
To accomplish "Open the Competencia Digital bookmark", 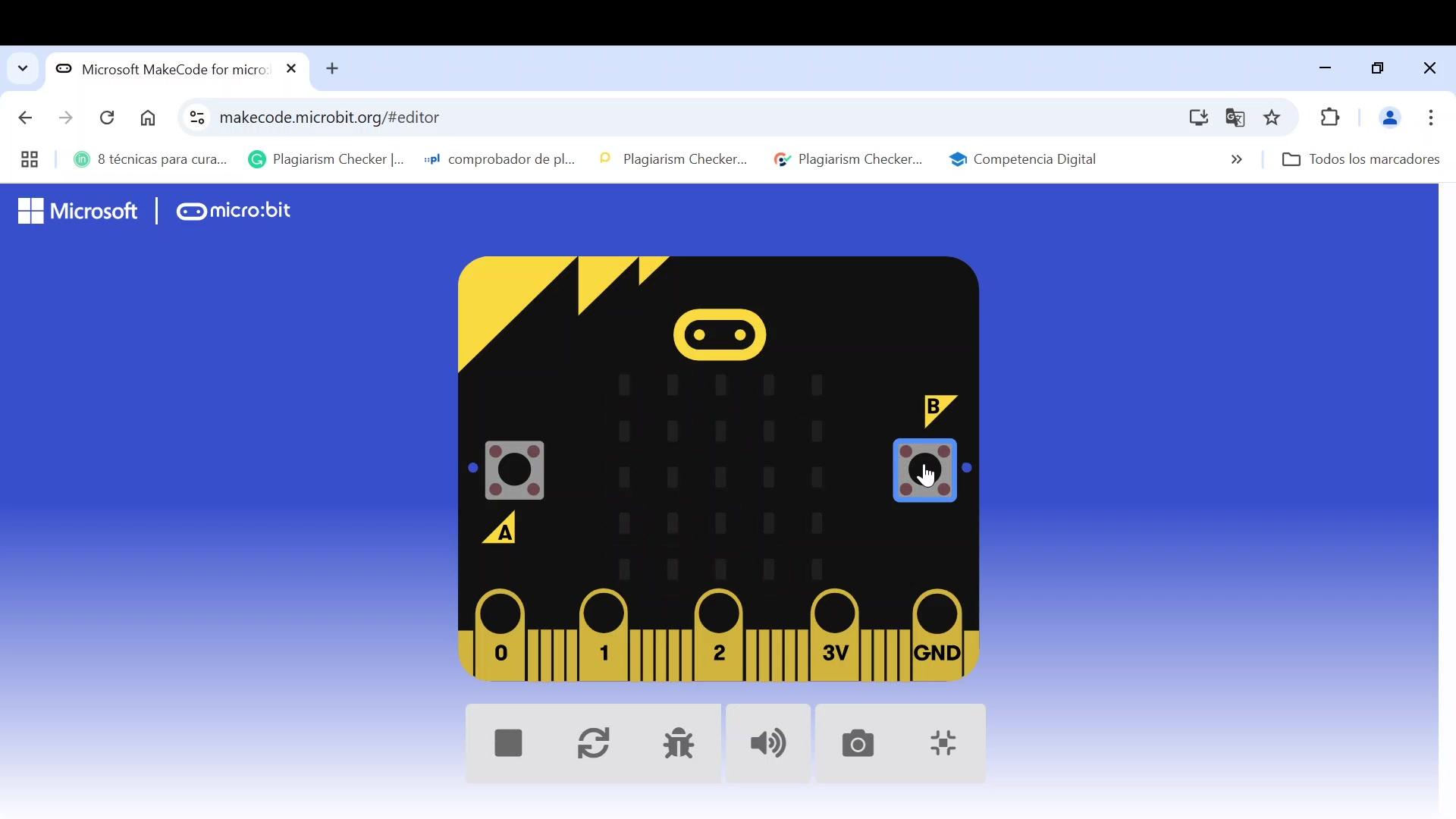I will click(1022, 159).
